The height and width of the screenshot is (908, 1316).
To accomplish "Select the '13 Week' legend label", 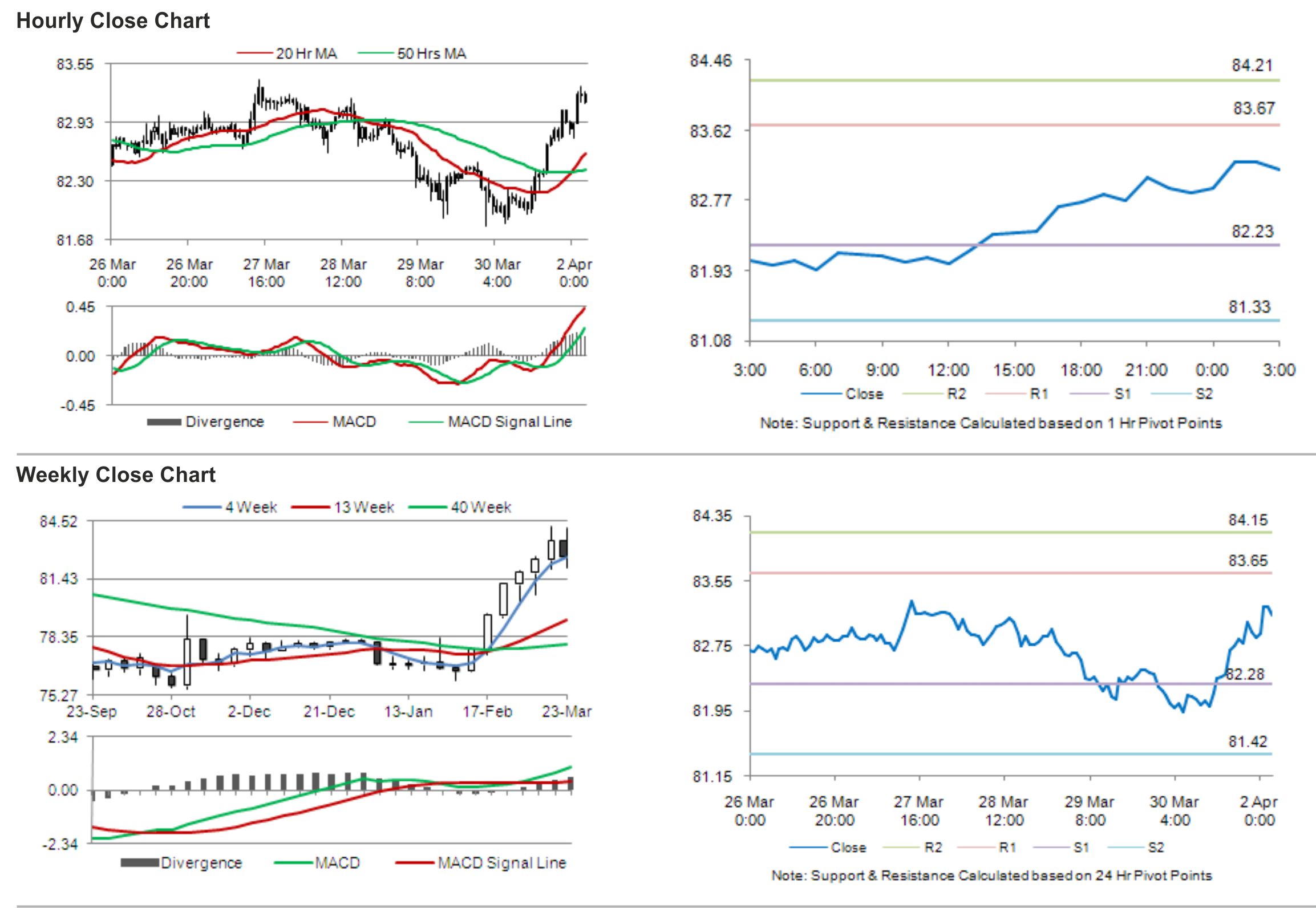I will point(364,507).
